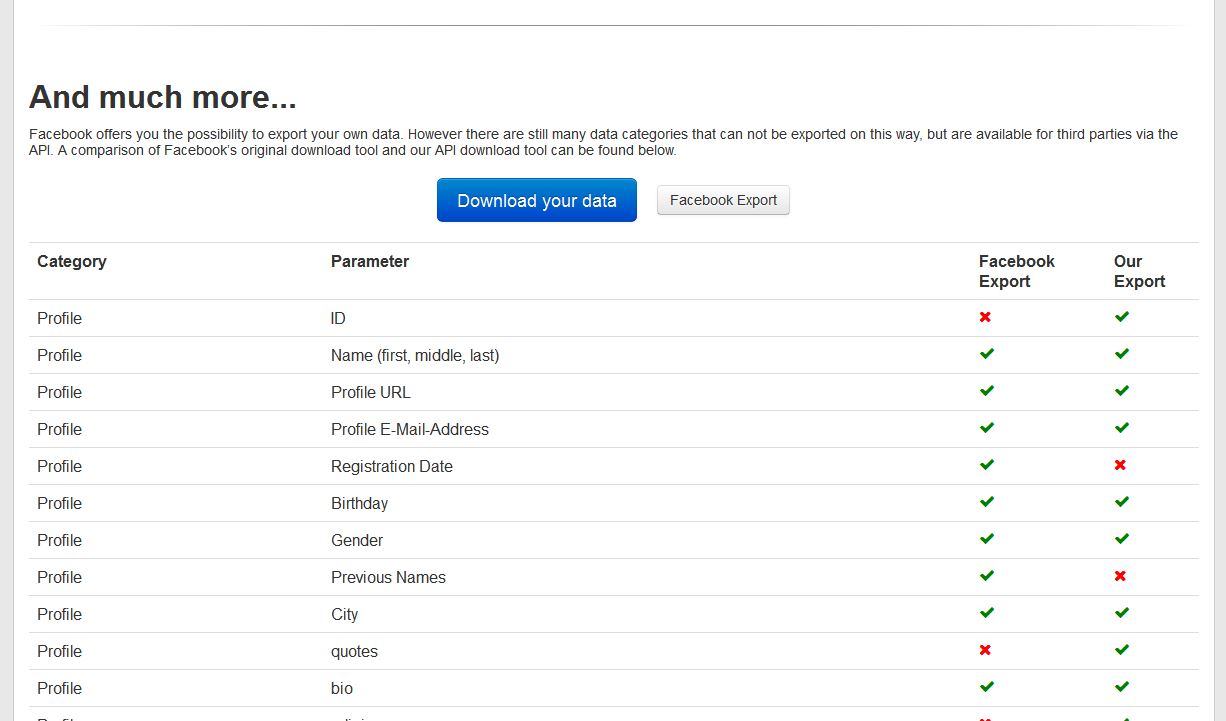Click Our Export checkmark for quotes
This screenshot has width=1226, height=721.
pyautogui.click(x=1122, y=650)
